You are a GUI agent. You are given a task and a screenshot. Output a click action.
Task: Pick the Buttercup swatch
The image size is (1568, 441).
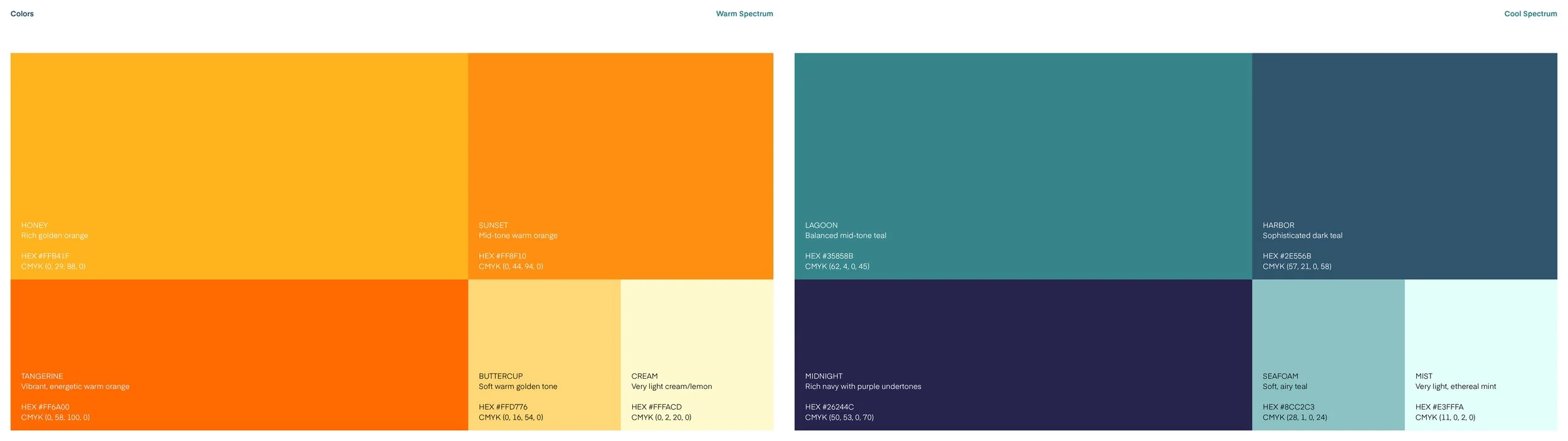tap(544, 355)
